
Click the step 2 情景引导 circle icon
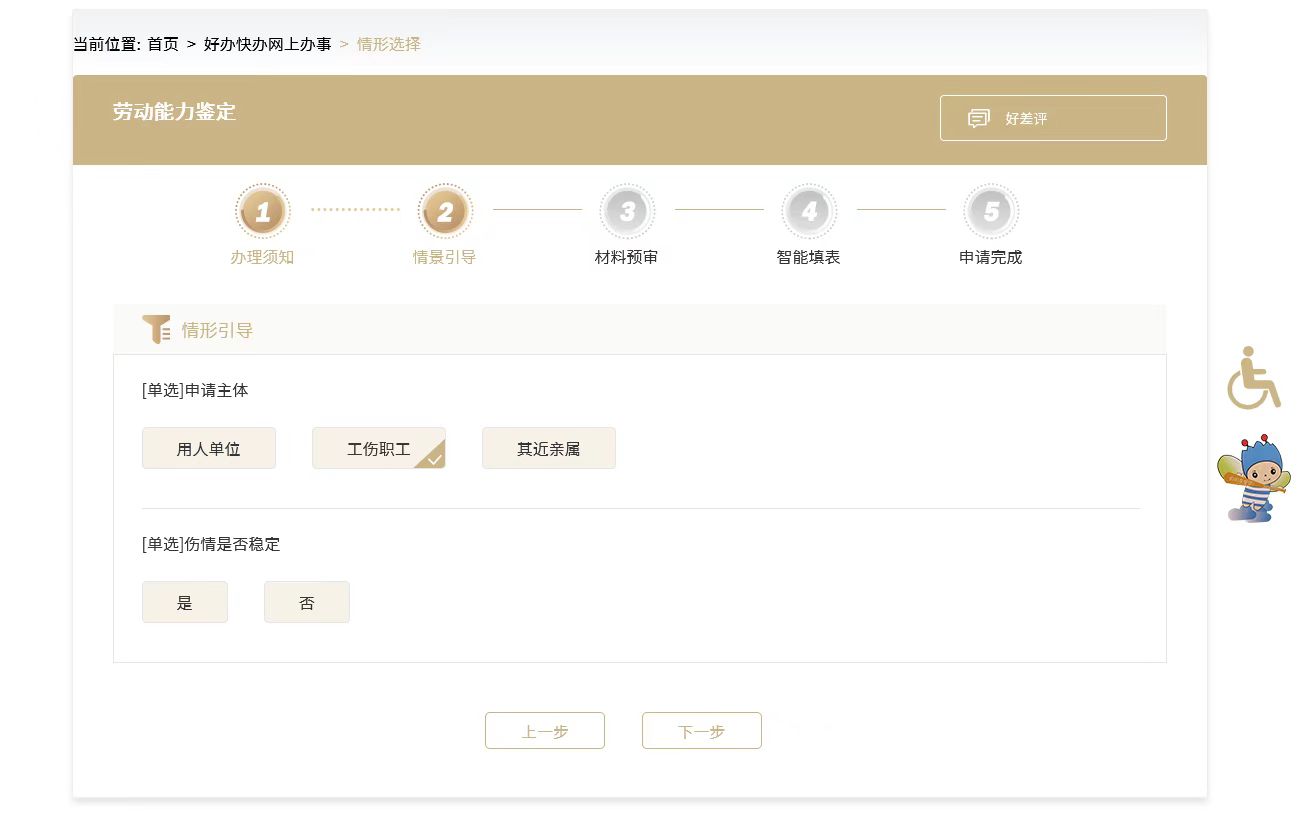coord(445,211)
